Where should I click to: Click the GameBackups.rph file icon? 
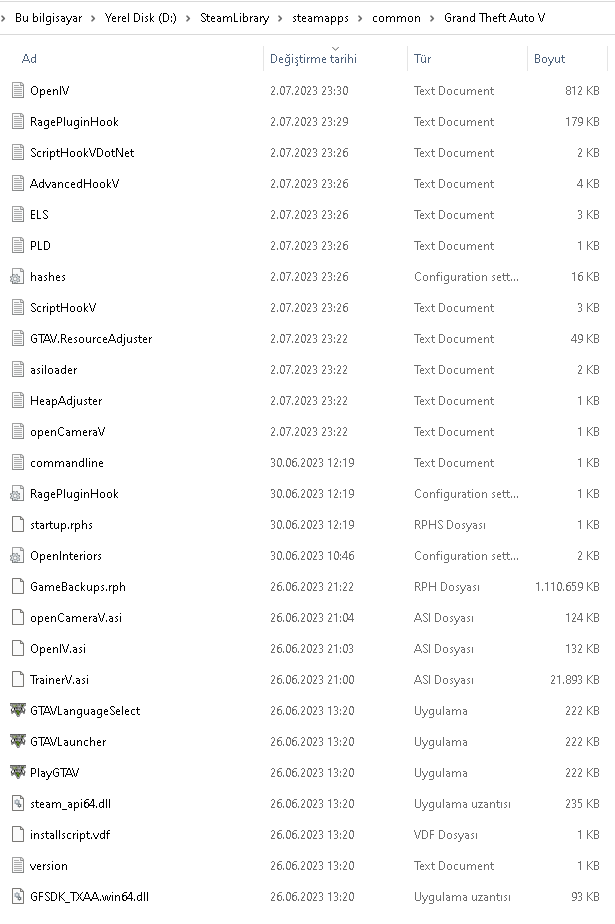16,587
